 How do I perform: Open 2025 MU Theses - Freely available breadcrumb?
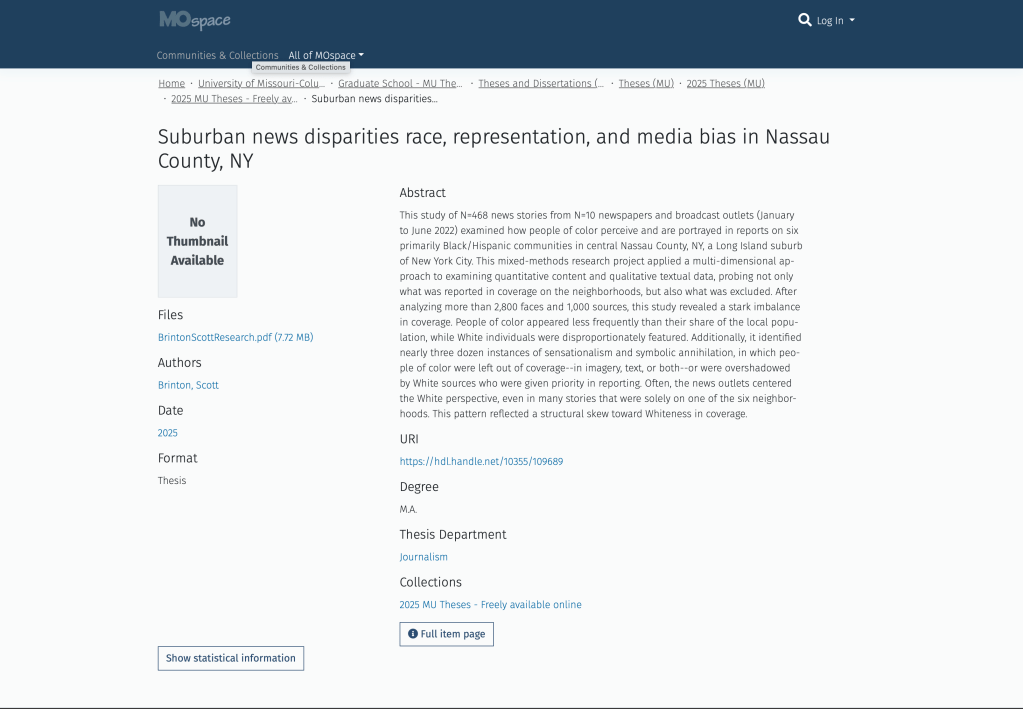(234, 99)
